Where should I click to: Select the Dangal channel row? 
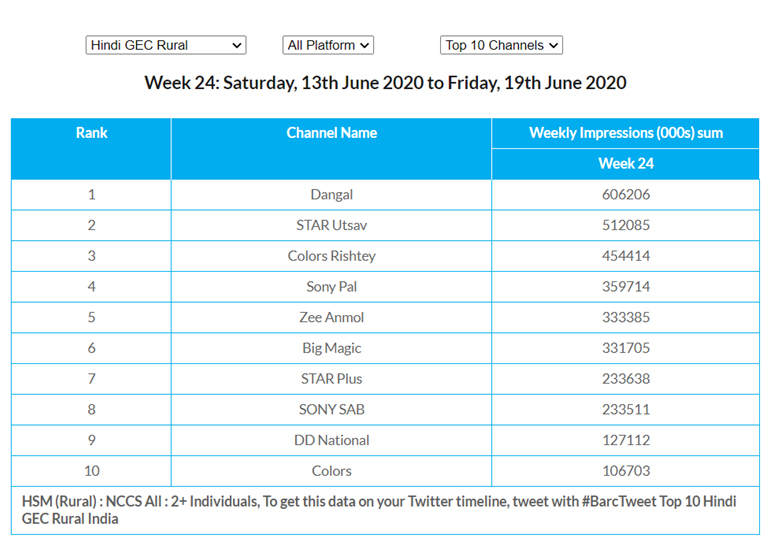[x=331, y=195]
